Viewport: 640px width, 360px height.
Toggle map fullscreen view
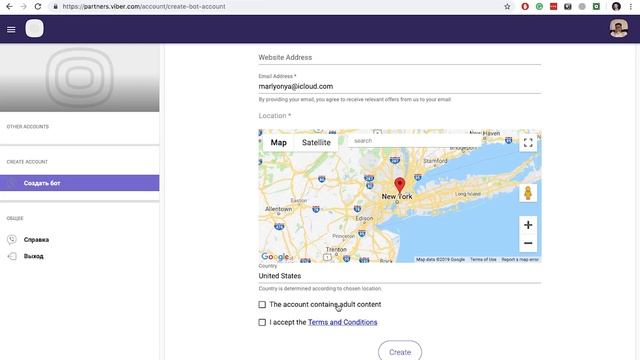pos(528,143)
